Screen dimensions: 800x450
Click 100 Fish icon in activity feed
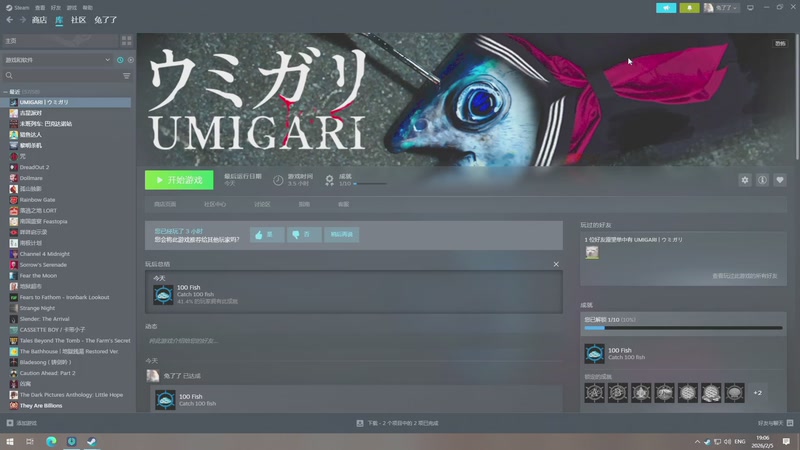tap(165, 400)
